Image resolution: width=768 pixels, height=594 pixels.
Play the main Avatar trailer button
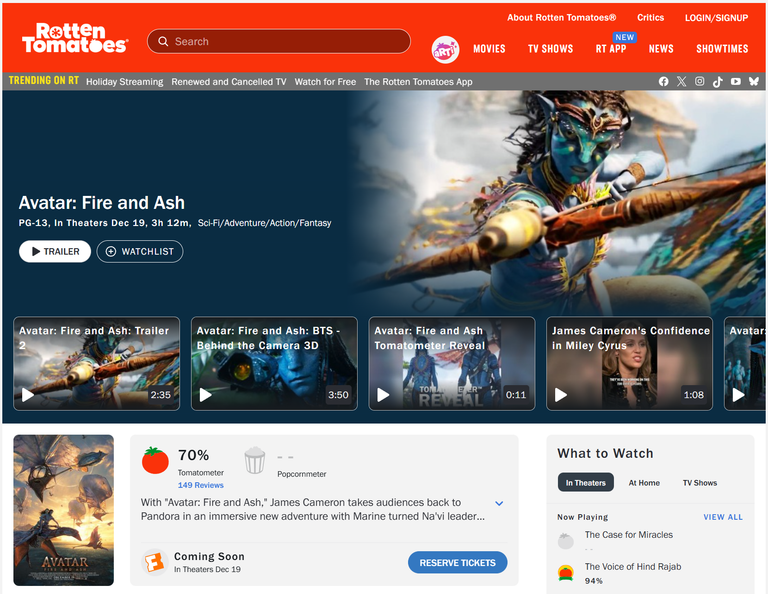pyautogui.click(x=55, y=252)
